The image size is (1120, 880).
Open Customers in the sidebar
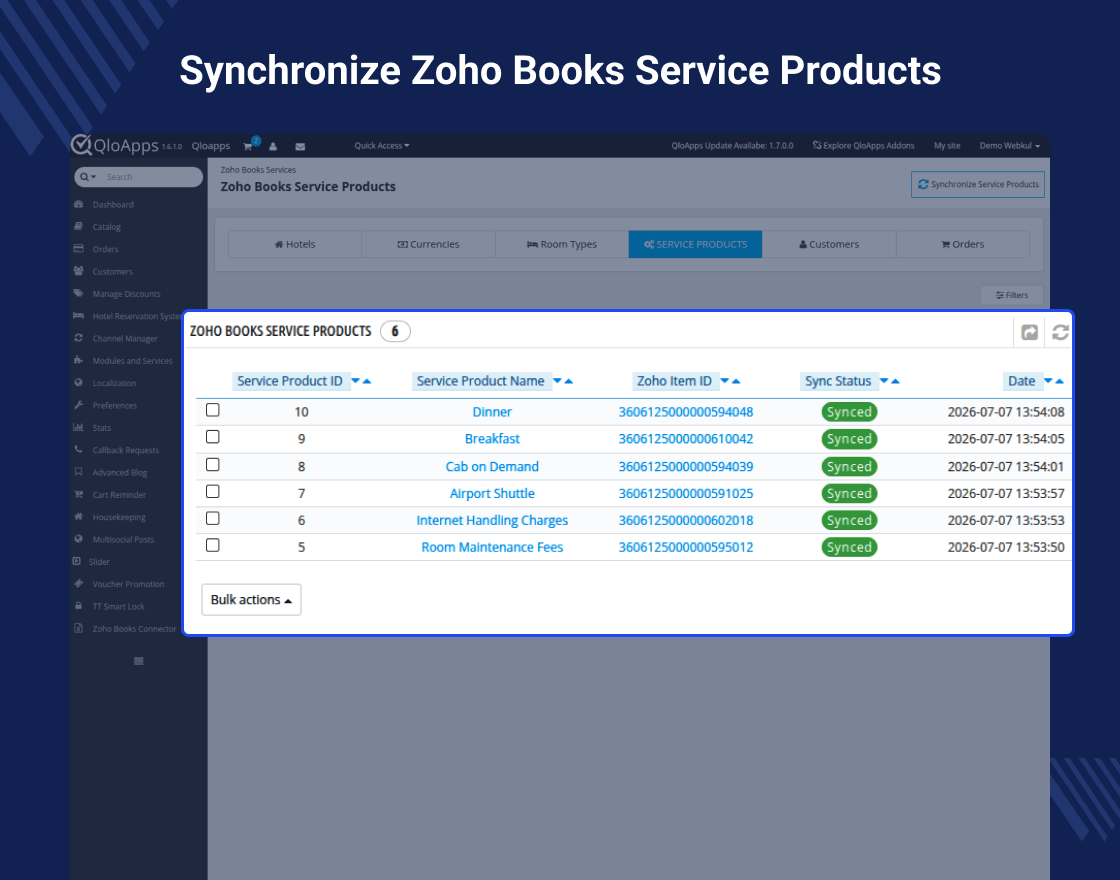tap(112, 271)
